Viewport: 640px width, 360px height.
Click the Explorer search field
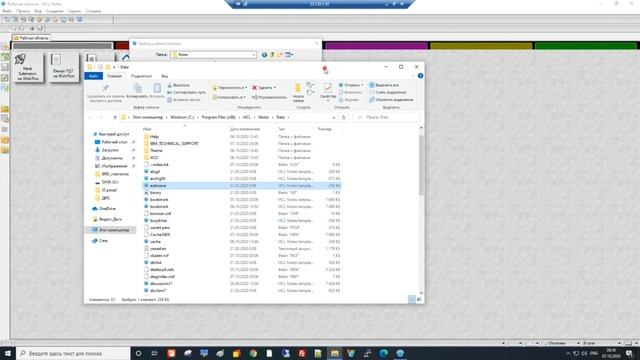[386, 118]
